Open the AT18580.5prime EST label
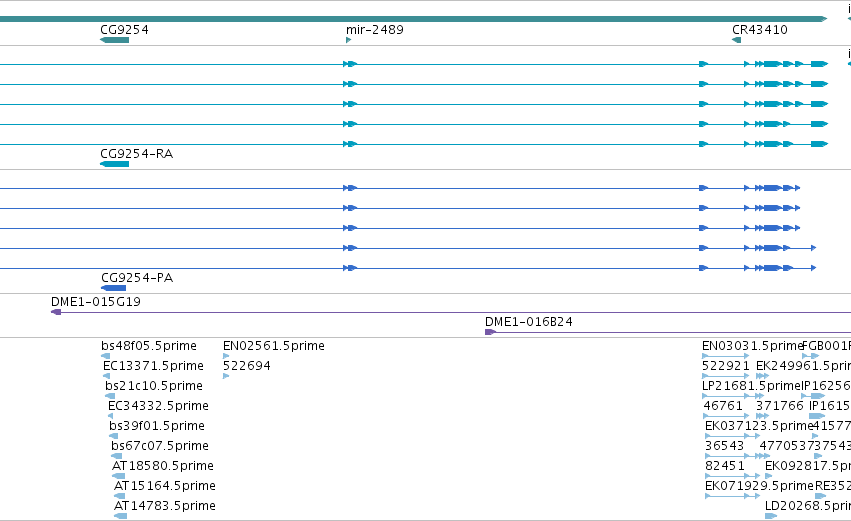 point(163,466)
